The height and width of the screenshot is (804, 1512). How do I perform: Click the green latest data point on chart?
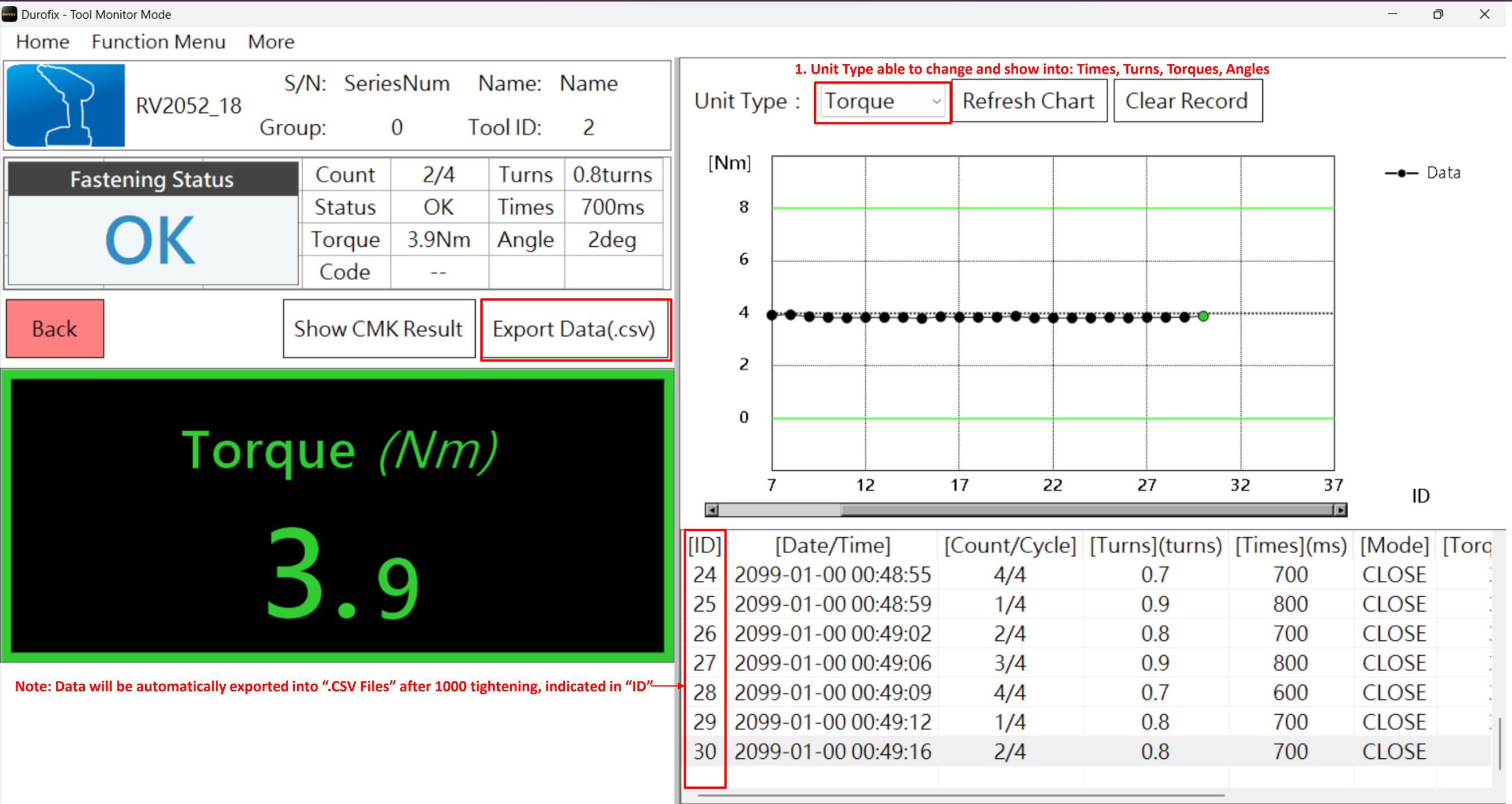click(1203, 316)
